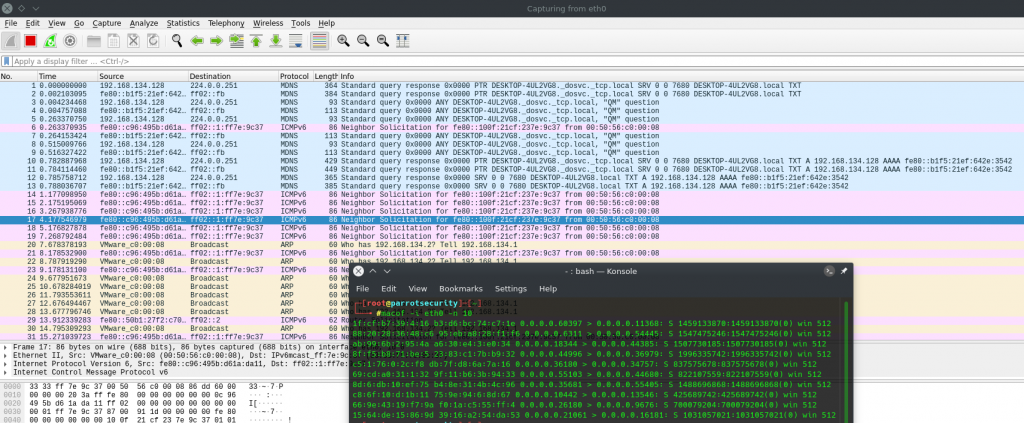Sort by the Info column header
The width and height of the screenshot is (1024, 423).
681,76
